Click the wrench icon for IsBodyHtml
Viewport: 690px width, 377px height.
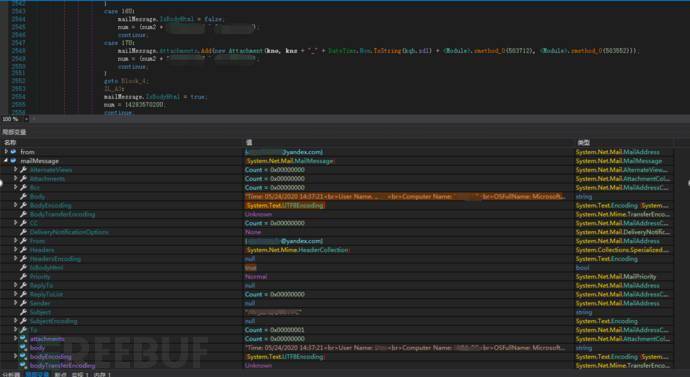[23, 267]
